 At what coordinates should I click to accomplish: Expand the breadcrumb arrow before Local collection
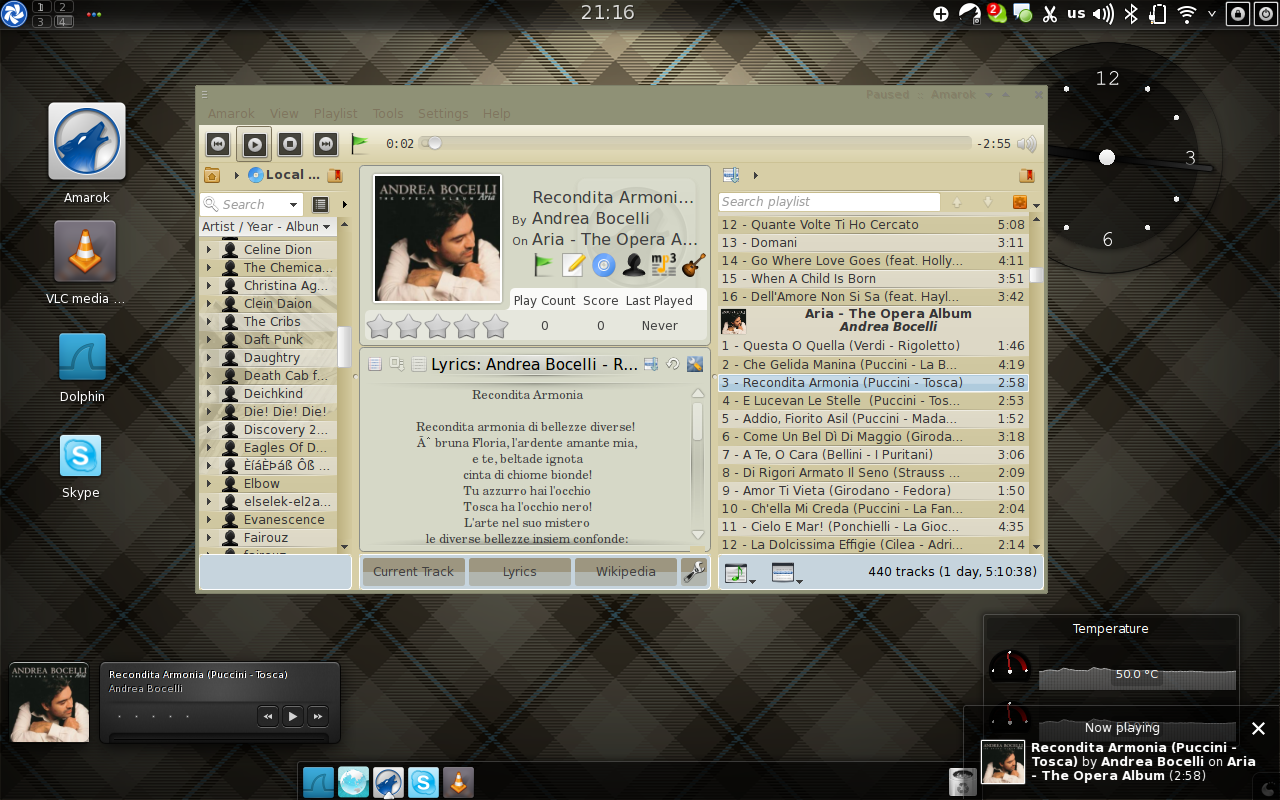237,175
